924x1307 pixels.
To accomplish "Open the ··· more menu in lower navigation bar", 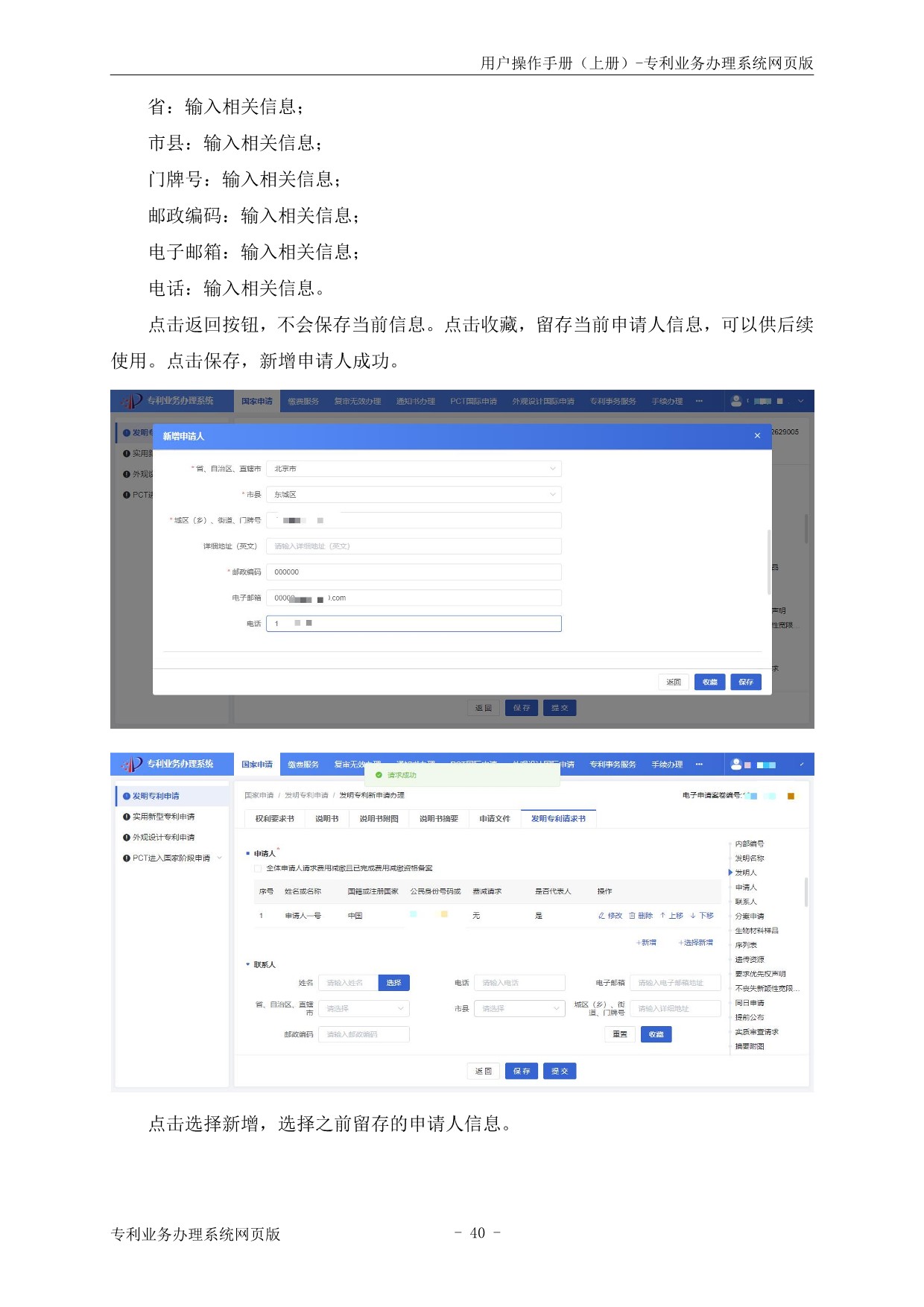I will click(699, 765).
